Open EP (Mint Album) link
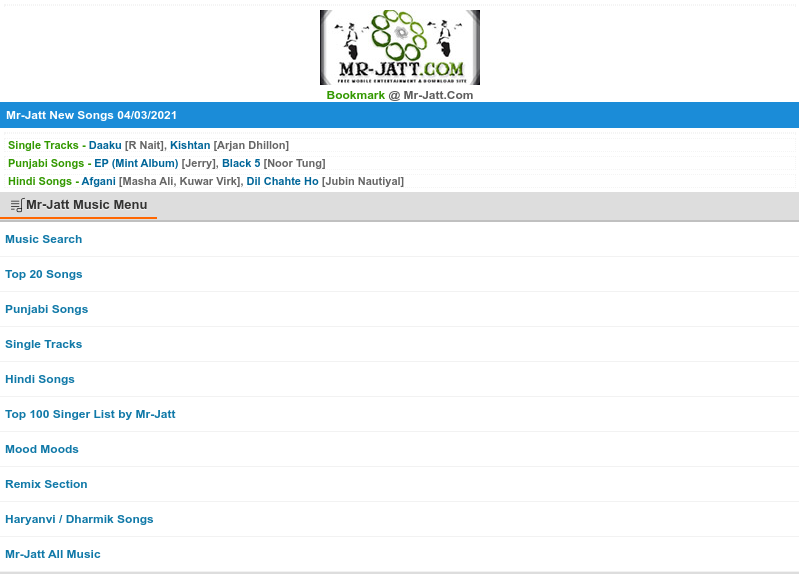The height and width of the screenshot is (574, 799). pos(136,163)
